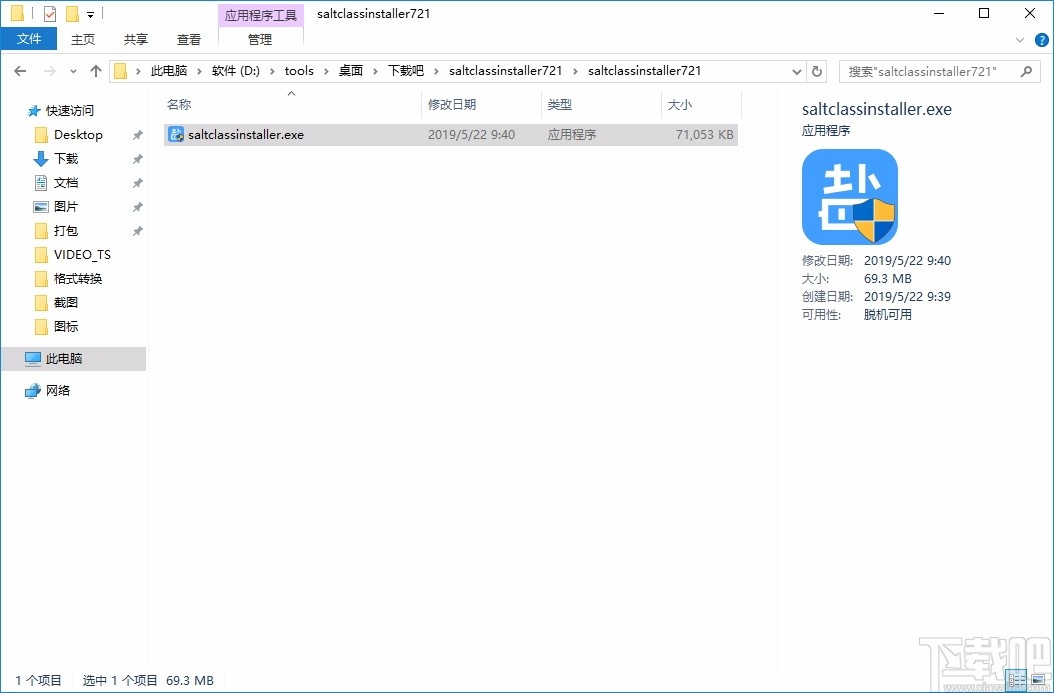Click the app preview thumbnail in details pane

coord(850,196)
